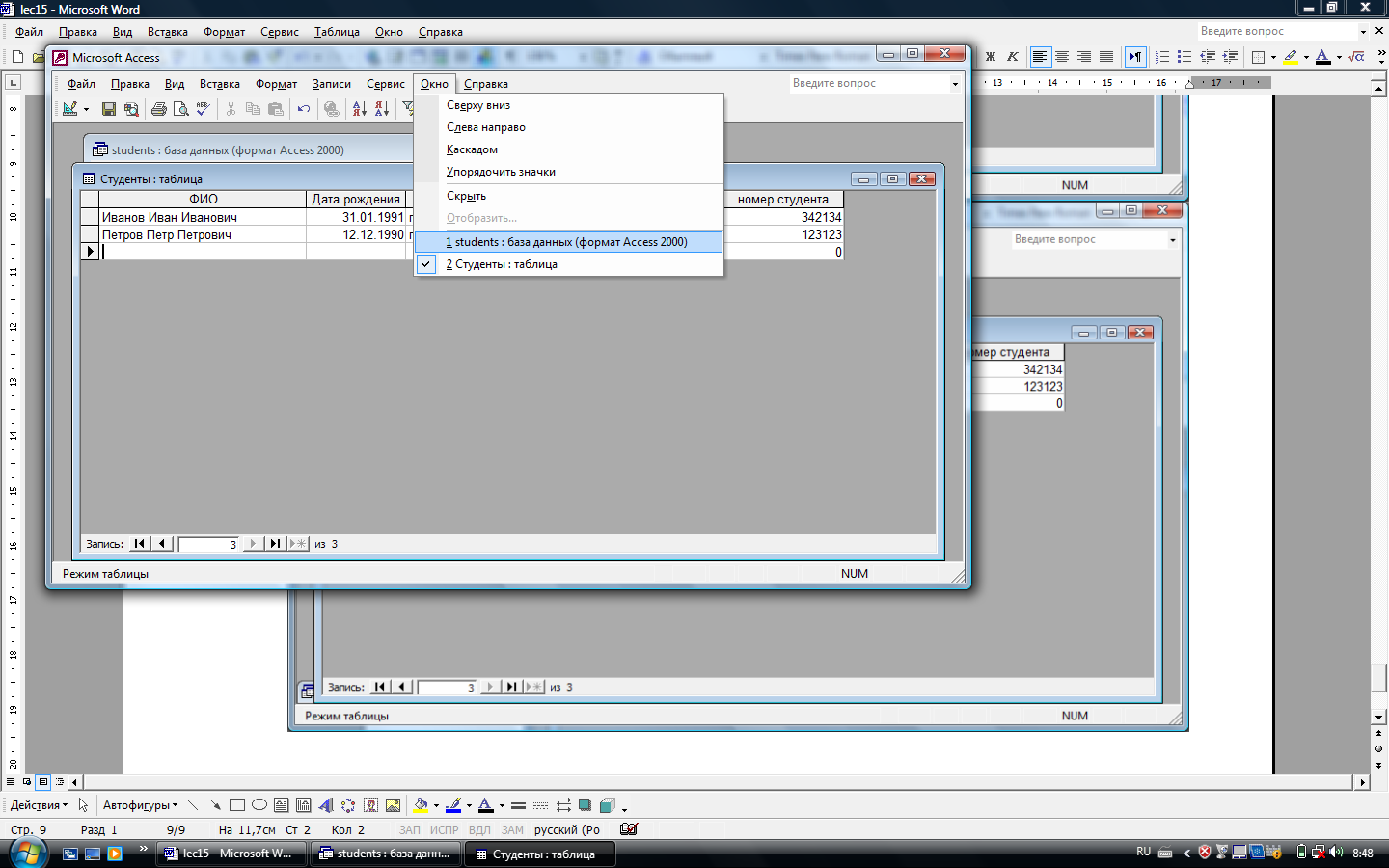Viewport: 1389px width, 868px height.
Task: Select the Arrow drawing tool
Action: [215, 805]
